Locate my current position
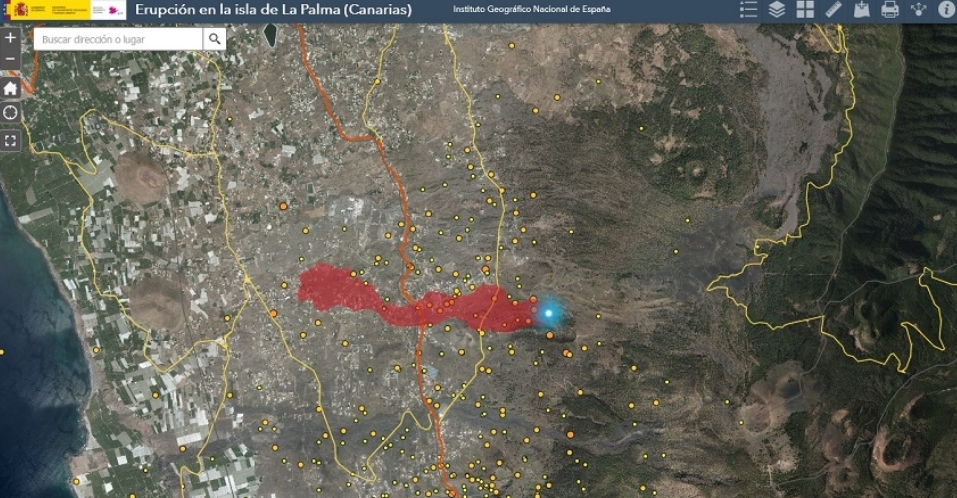The width and height of the screenshot is (957, 498). [10, 112]
